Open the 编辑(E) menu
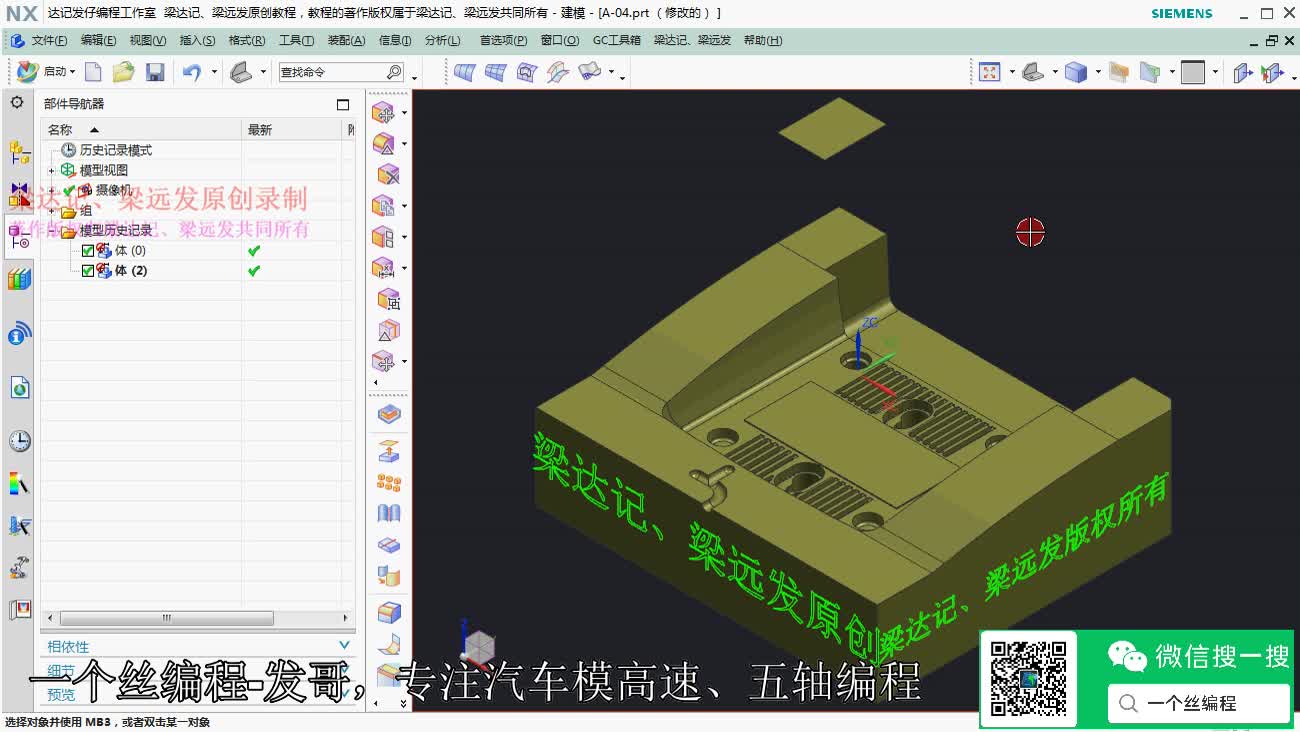 98,41
